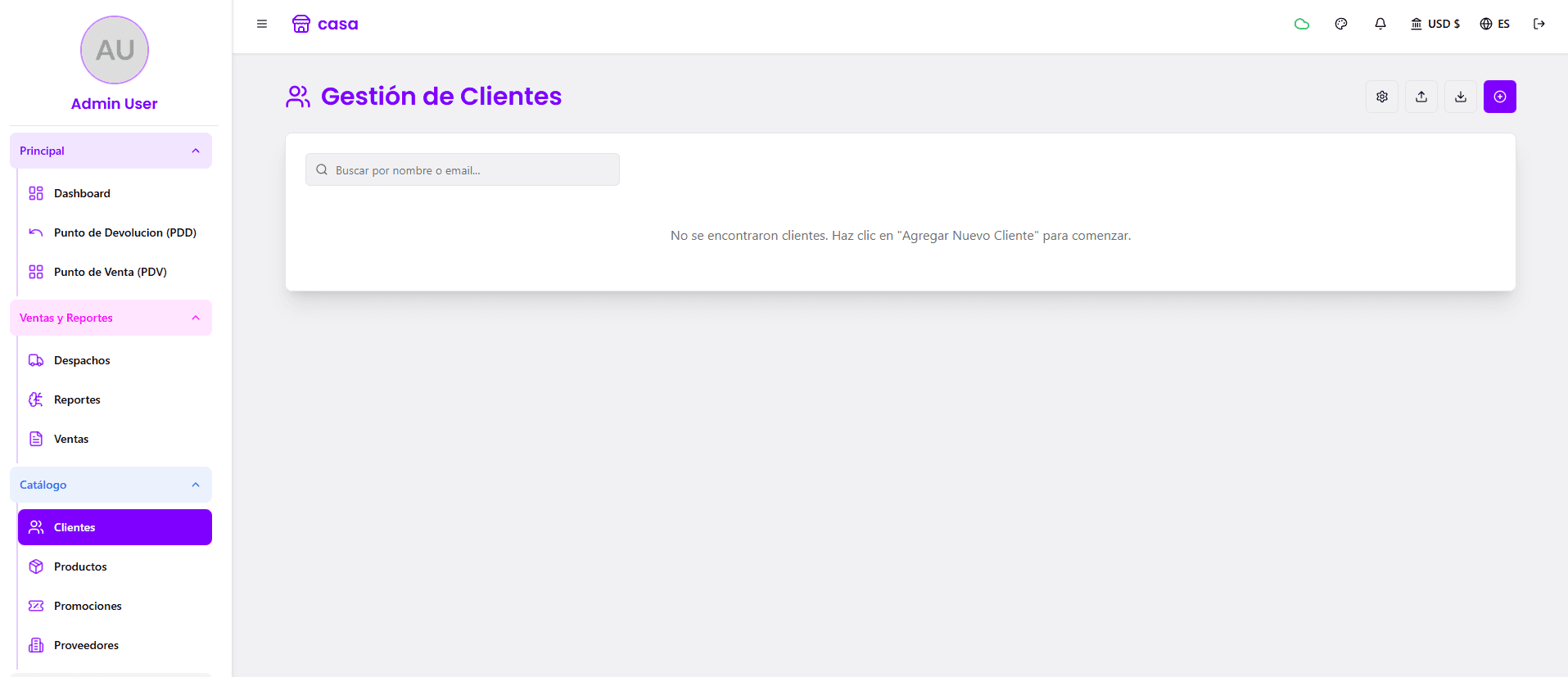Collapse the Ventas y Reportes section

pos(111,318)
